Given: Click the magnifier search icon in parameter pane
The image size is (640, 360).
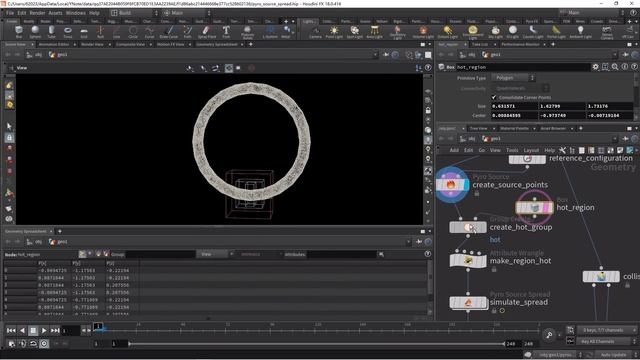Looking at the screenshot, I should (615, 67).
